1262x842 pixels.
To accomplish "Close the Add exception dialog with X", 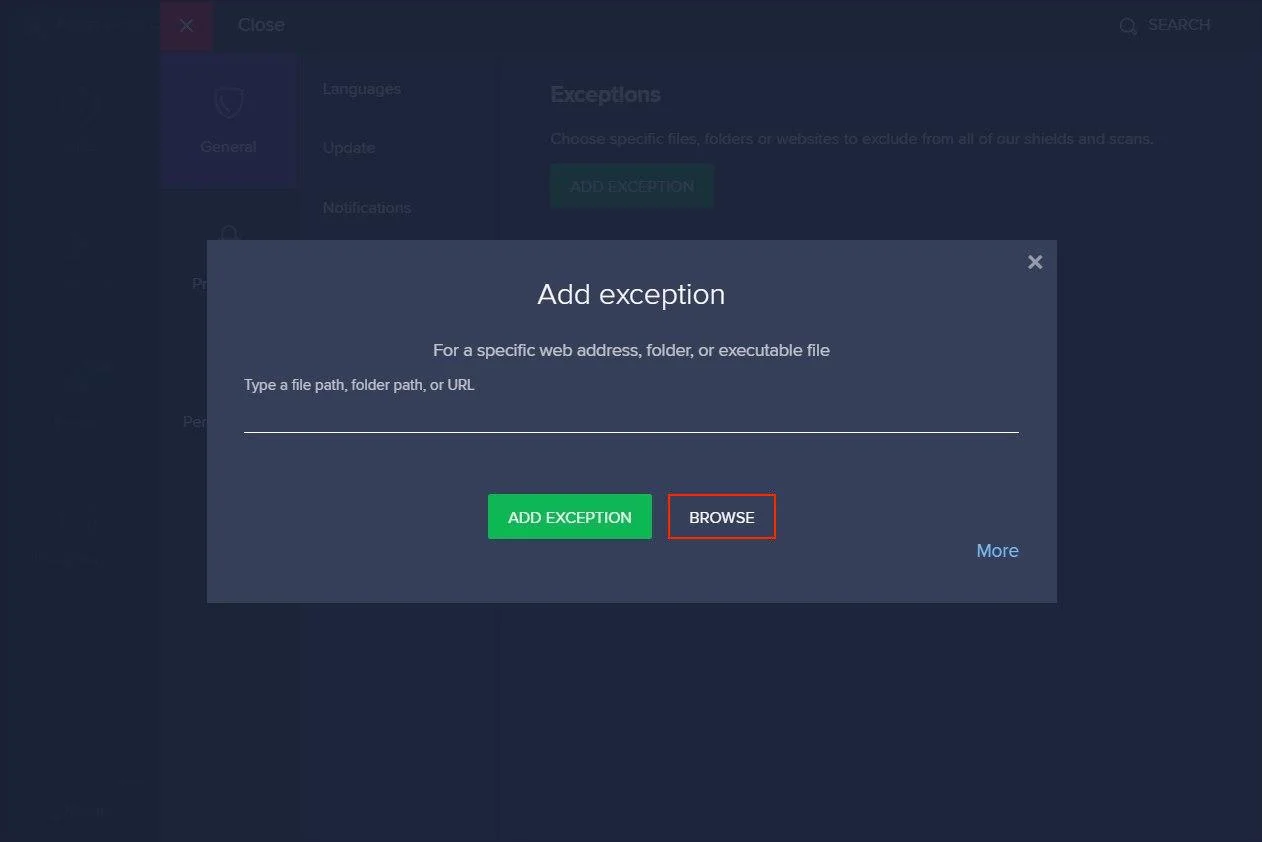I will coord(1035,262).
